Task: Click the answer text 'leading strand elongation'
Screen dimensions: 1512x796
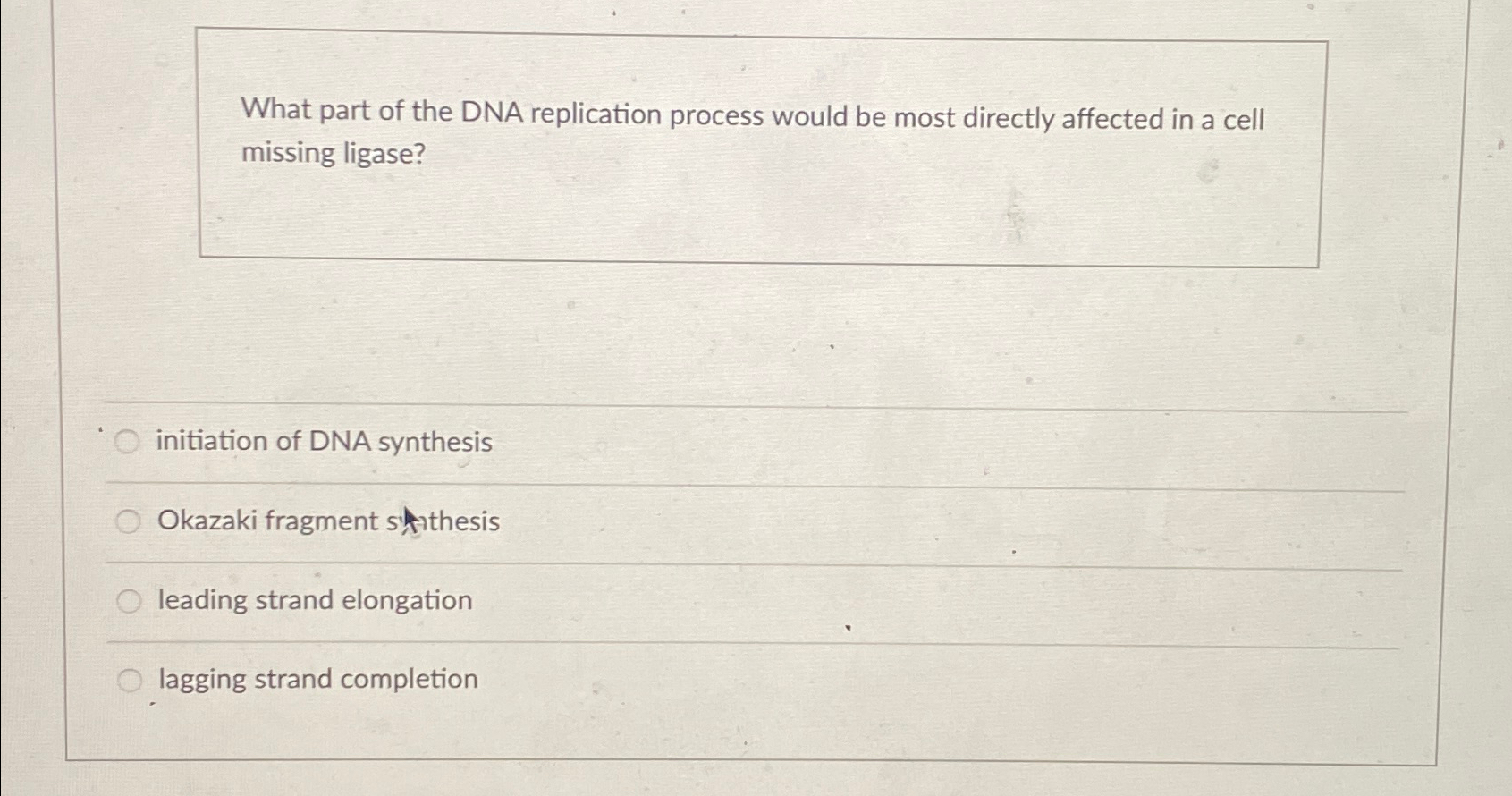Action: (x=315, y=599)
